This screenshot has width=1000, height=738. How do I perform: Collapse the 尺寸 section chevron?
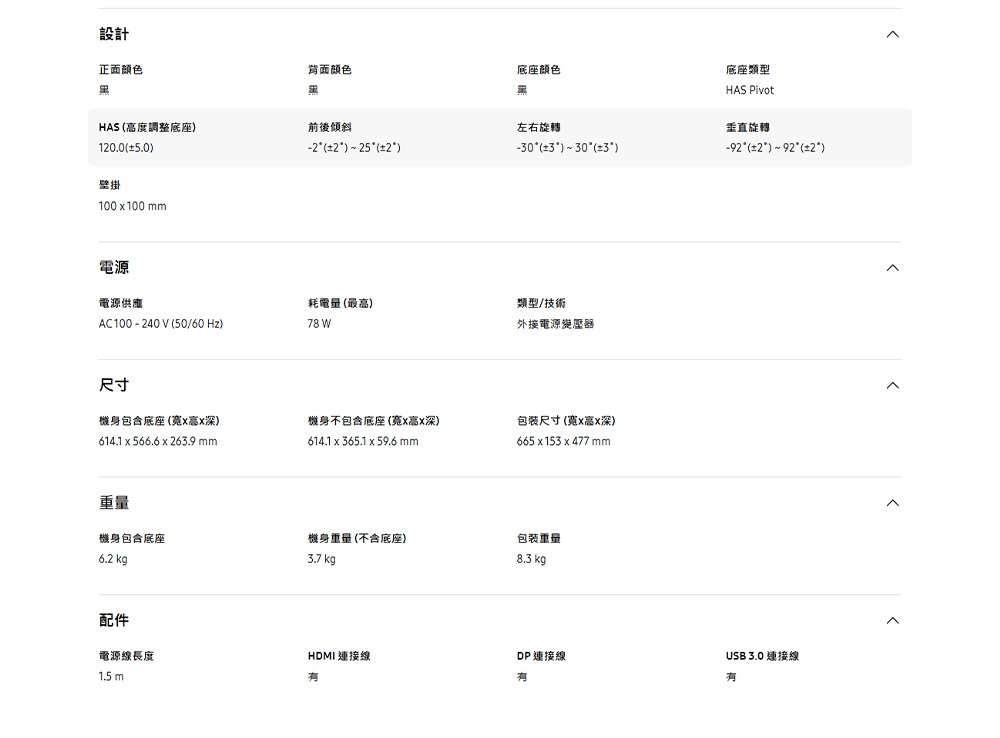coord(892,385)
